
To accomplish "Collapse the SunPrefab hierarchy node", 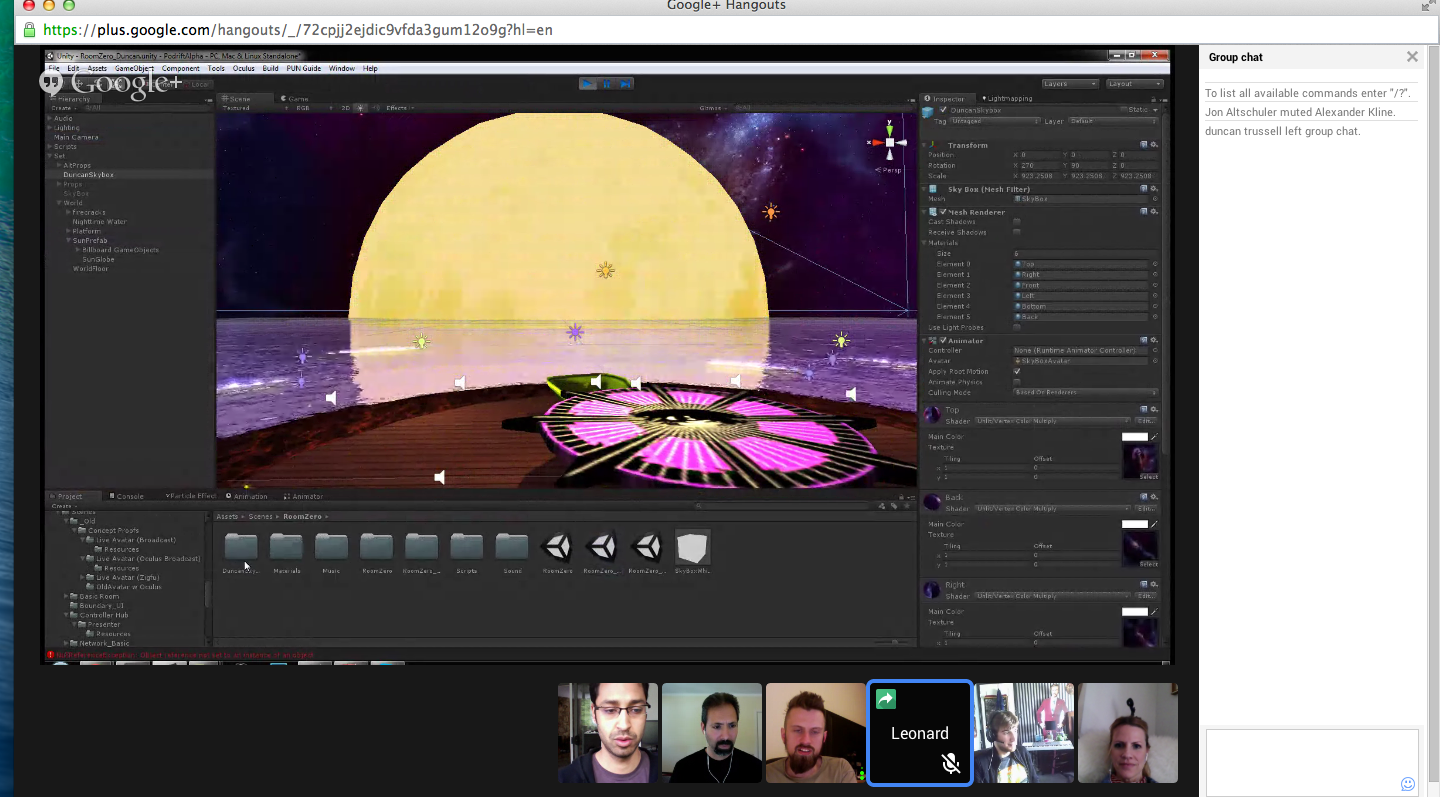I will 69,240.
